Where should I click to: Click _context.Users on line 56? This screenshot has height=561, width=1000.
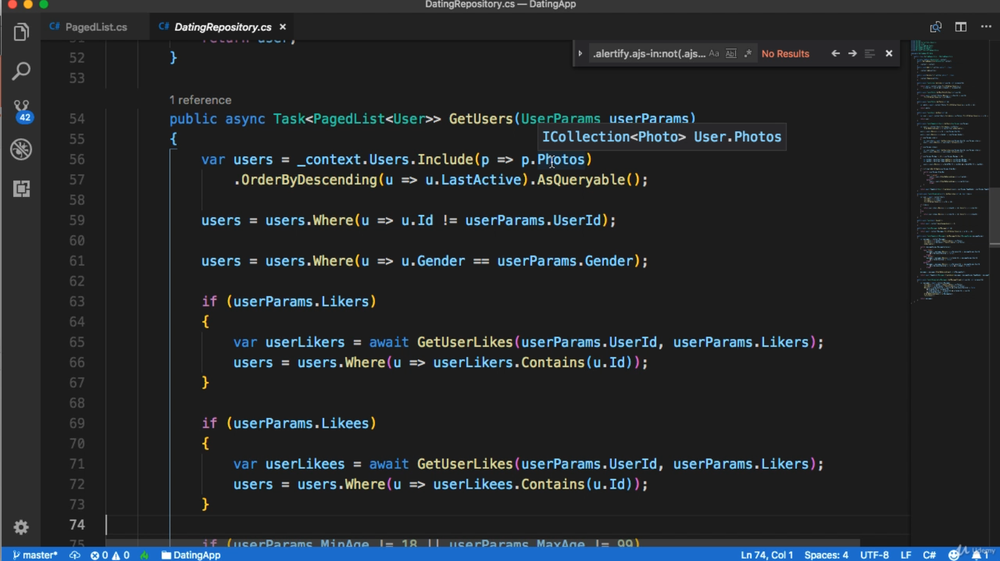tap(353, 159)
